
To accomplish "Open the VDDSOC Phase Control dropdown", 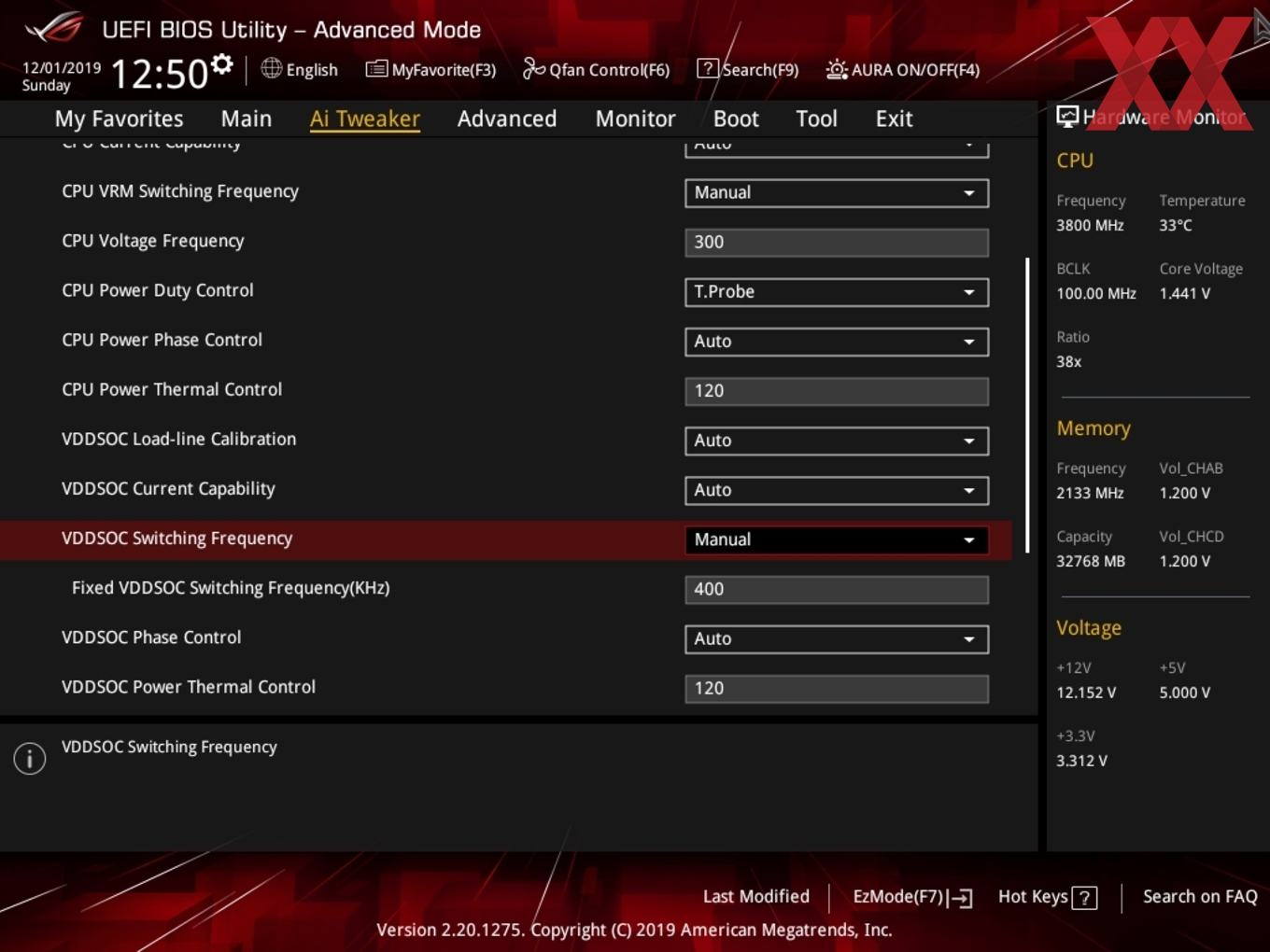I will click(837, 638).
